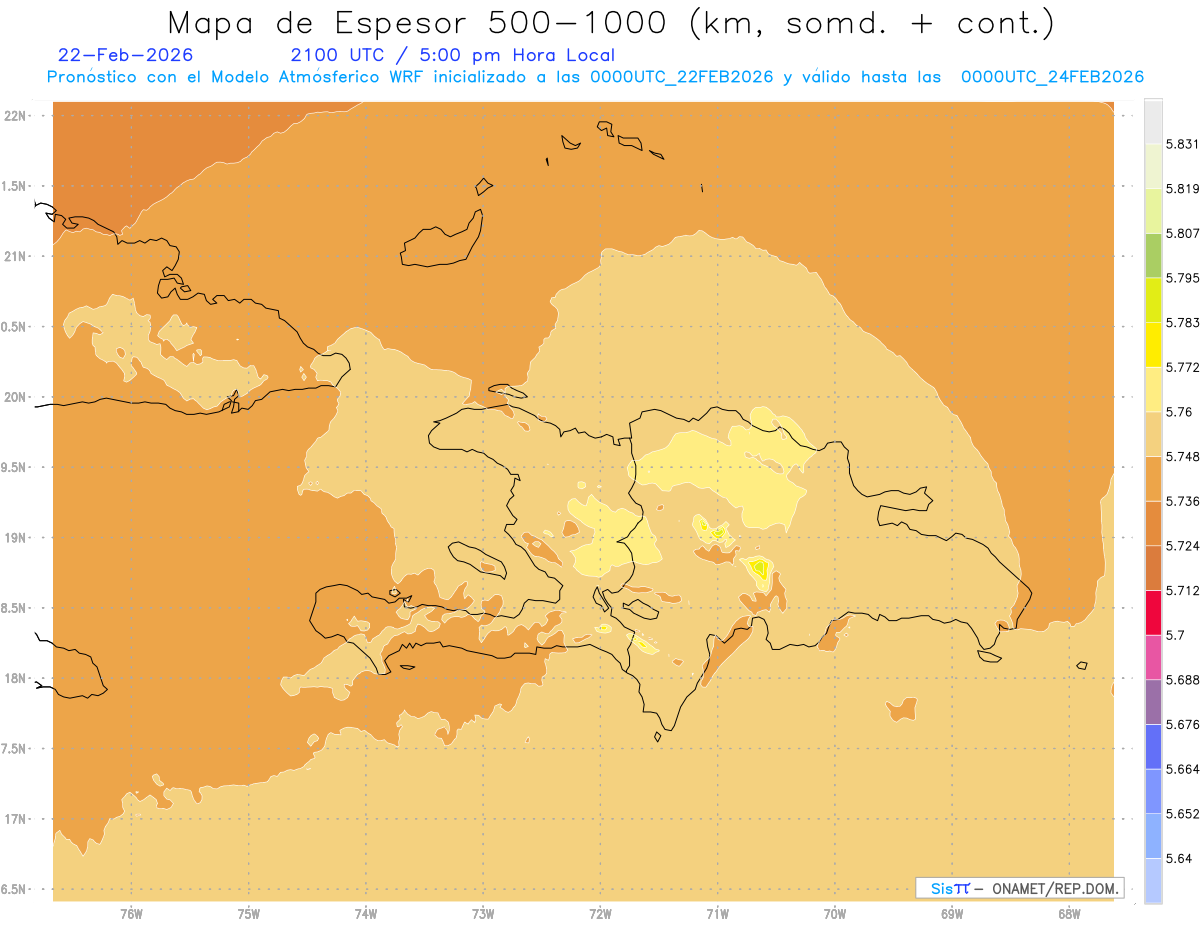Click the 'SisTT - ONAMET/REP.DOM.' credit box
1200x927 pixels.
click(1019, 888)
